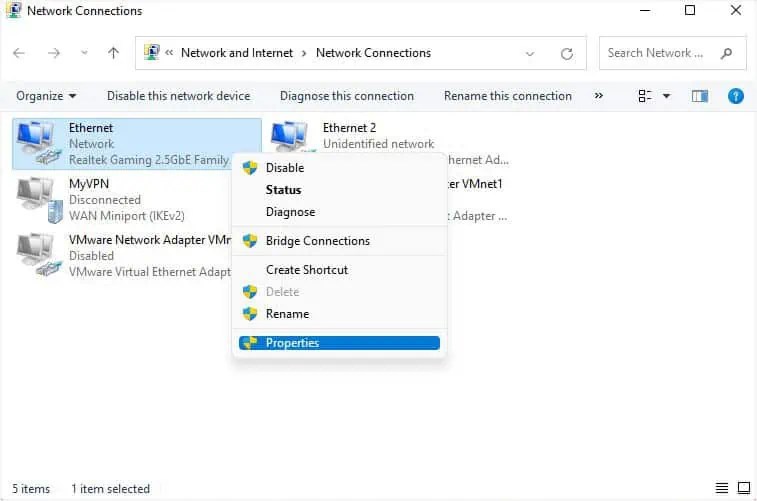The height and width of the screenshot is (501, 757).
Task: Switch to large icons view in status bar
Action: (x=744, y=488)
